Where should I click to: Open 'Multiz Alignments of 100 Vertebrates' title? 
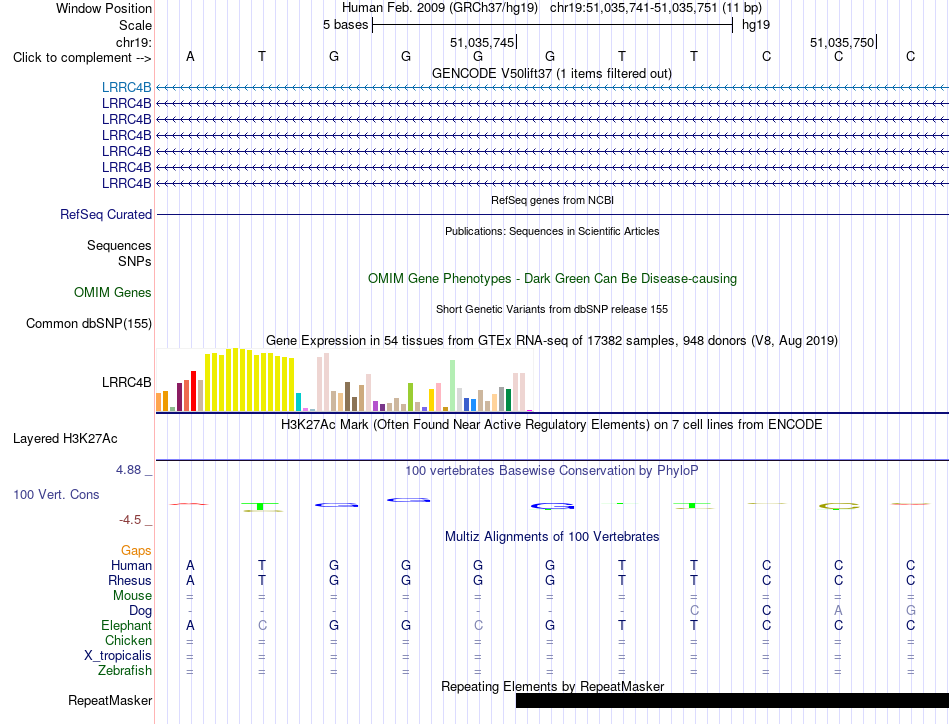click(552, 536)
